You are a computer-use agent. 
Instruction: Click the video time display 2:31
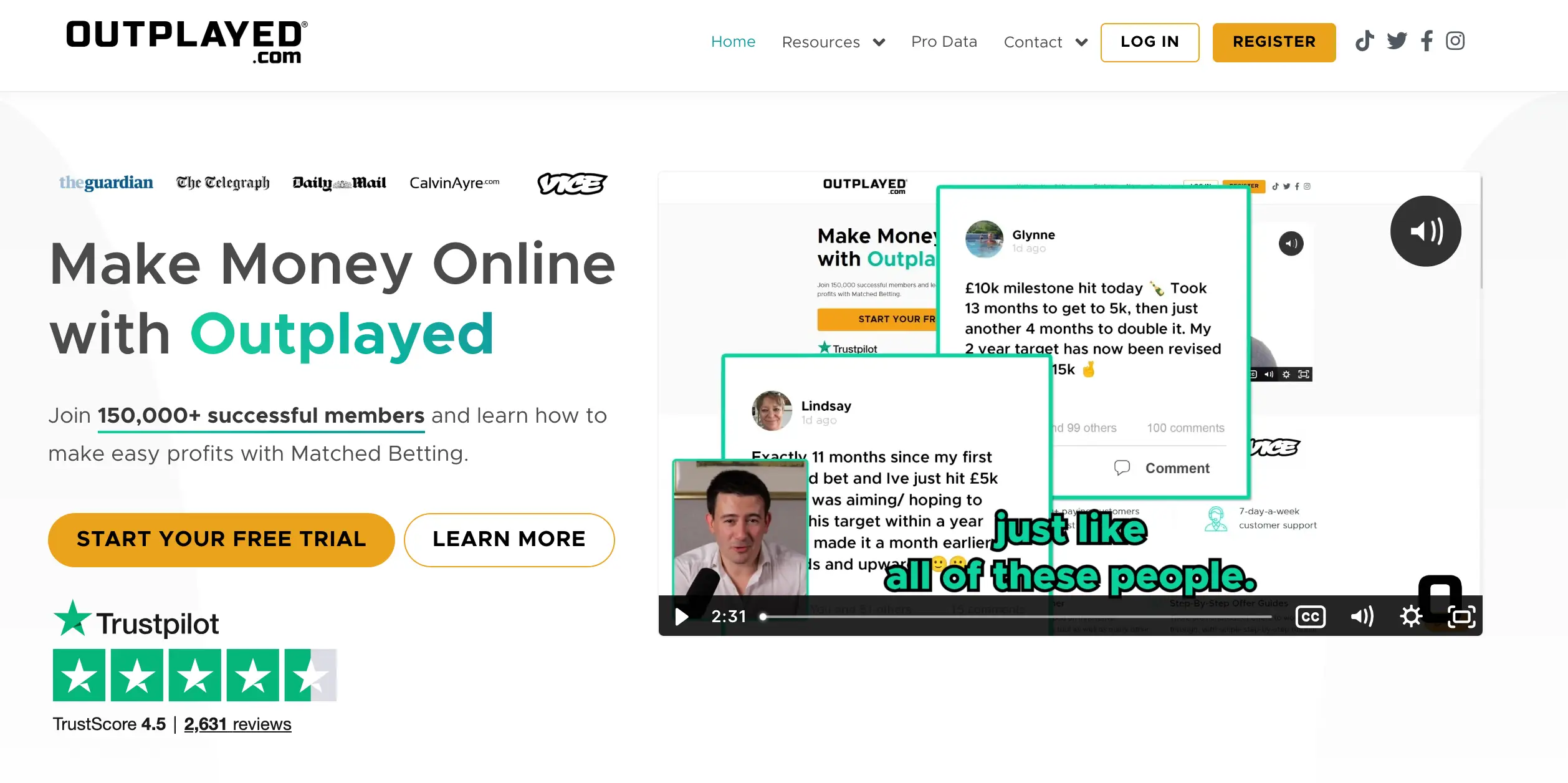(x=729, y=617)
